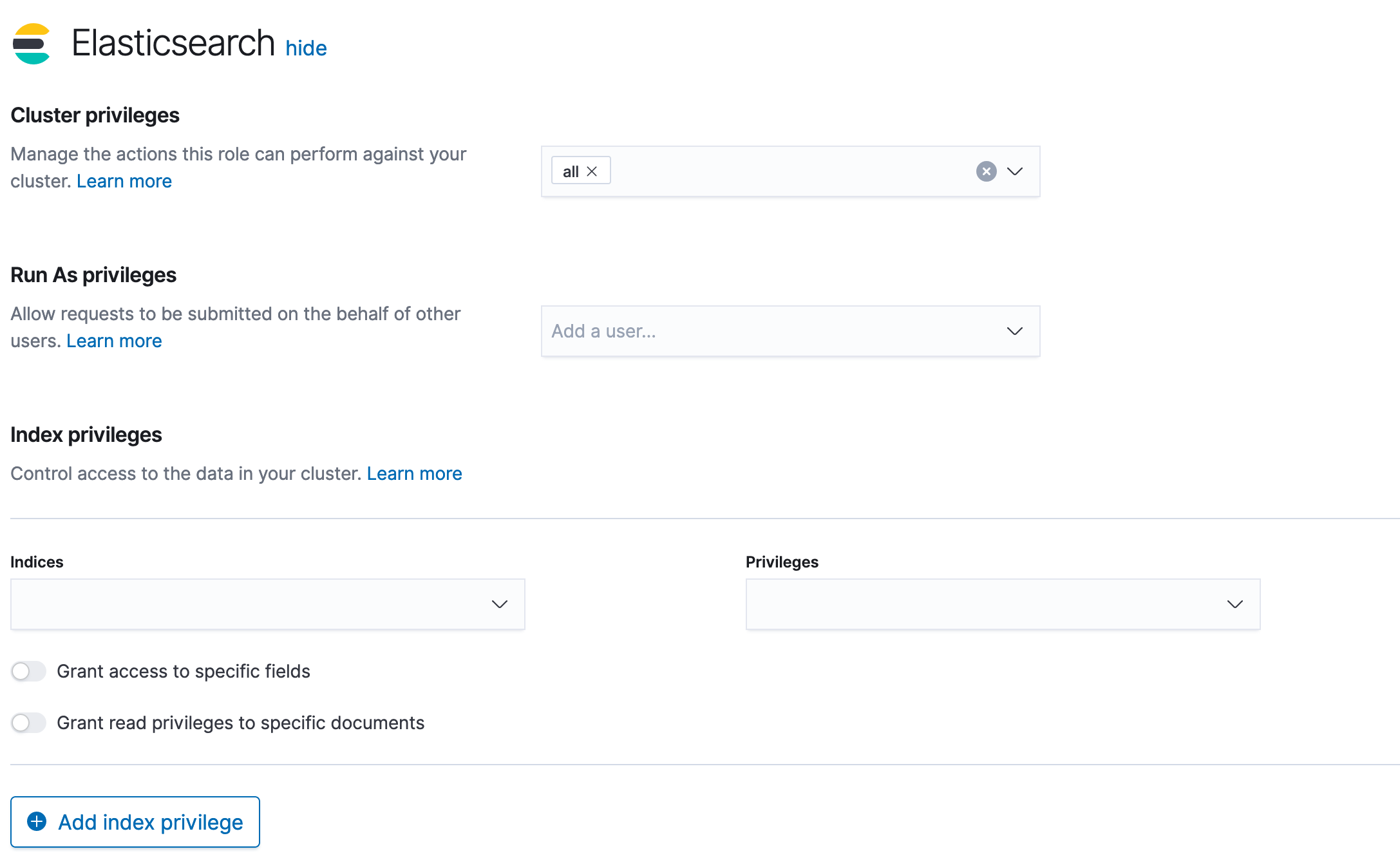The image size is (1400, 858).
Task: Click the Elasticsearch section heading
Action: coord(173,43)
